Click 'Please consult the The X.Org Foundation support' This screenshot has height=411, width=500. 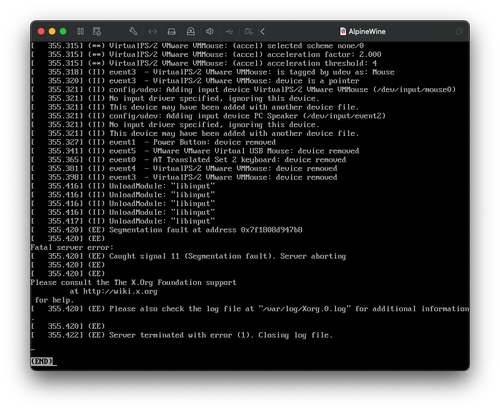click(133, 282)
